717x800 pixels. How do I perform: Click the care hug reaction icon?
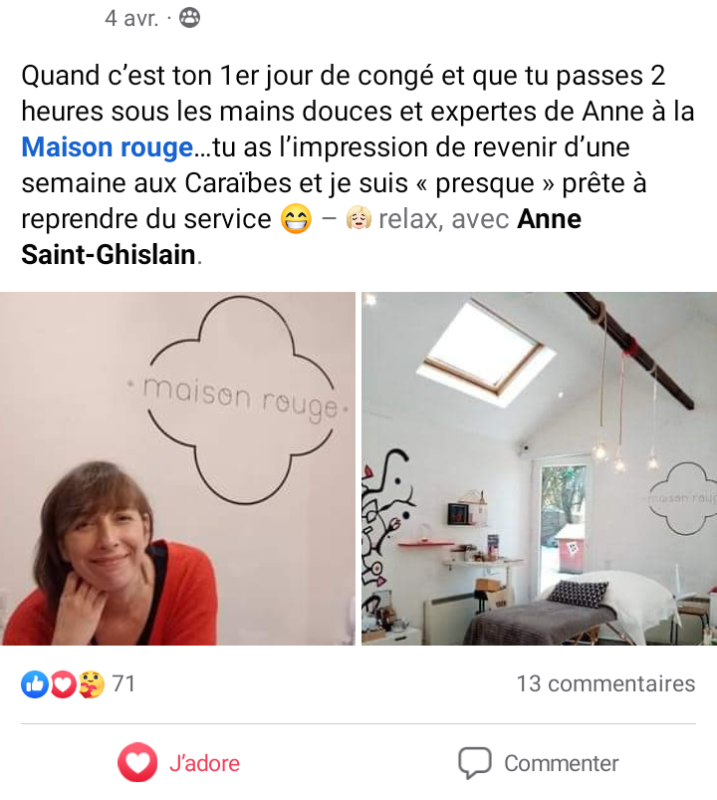pos(91,684)
